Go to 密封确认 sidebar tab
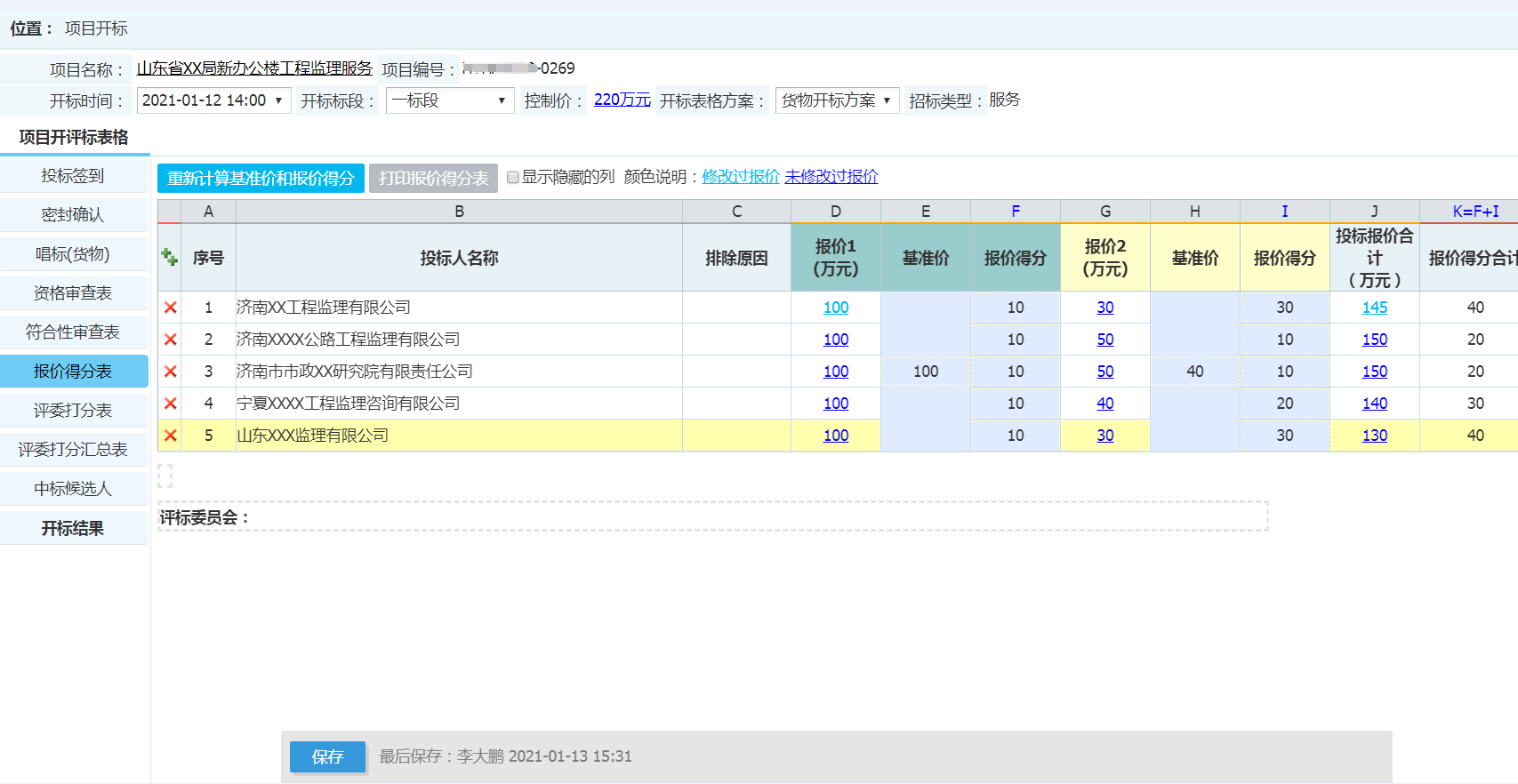Screen dimensions: 1518x784 [74, 215]
